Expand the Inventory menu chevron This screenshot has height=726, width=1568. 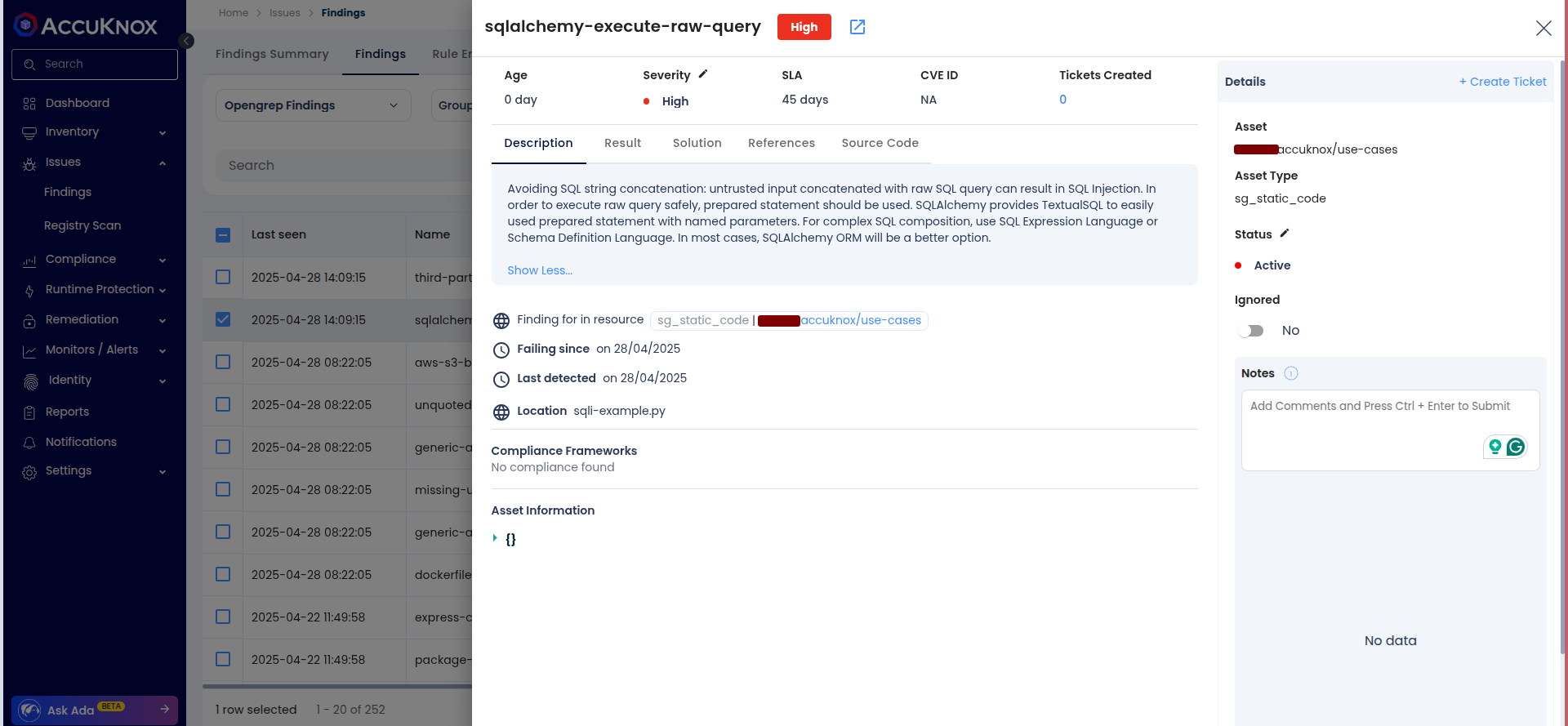(x=163, y=133)
